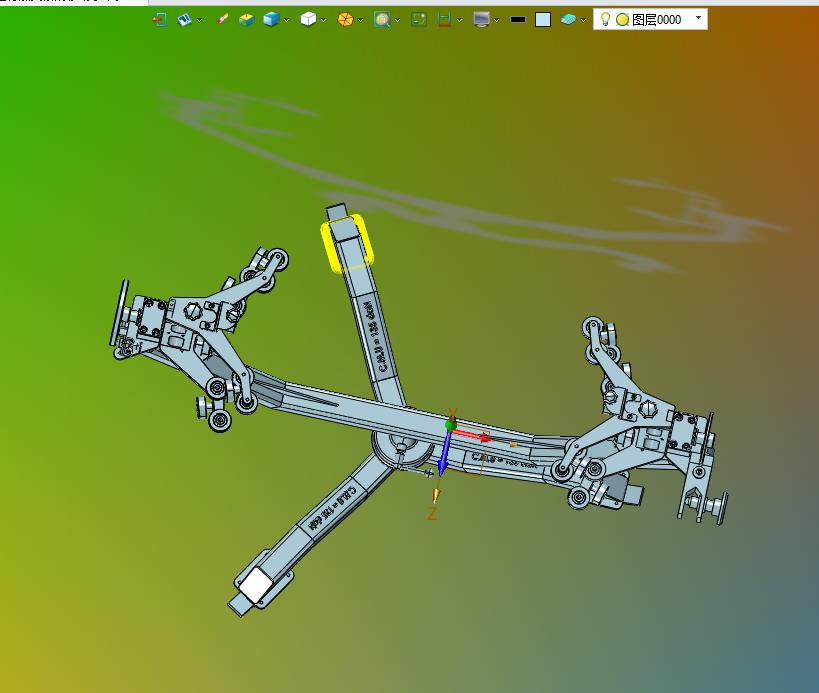Viewport: 819px width, 693px height.
Task: Expand dropdown next to blue shaded cube
Action: tap(286, 20)
